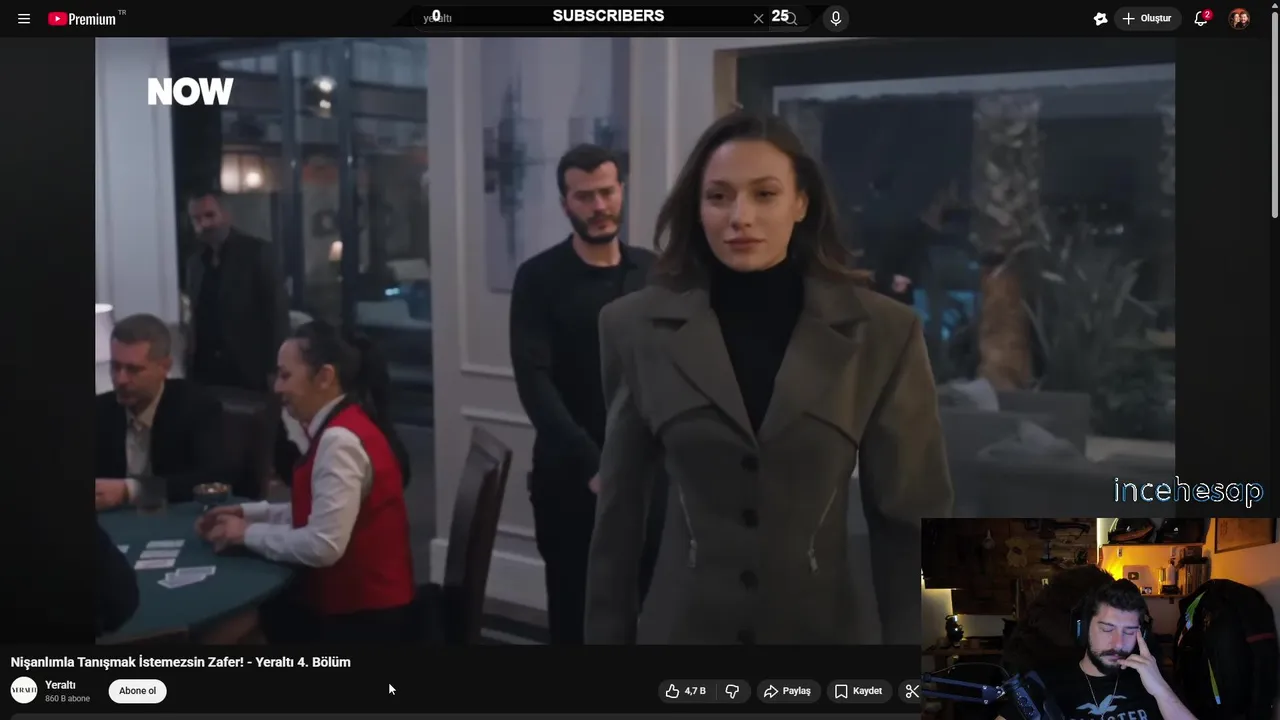Like the video showing 4,7 B
Screen dimensions: 1280x720
(686, 691)
